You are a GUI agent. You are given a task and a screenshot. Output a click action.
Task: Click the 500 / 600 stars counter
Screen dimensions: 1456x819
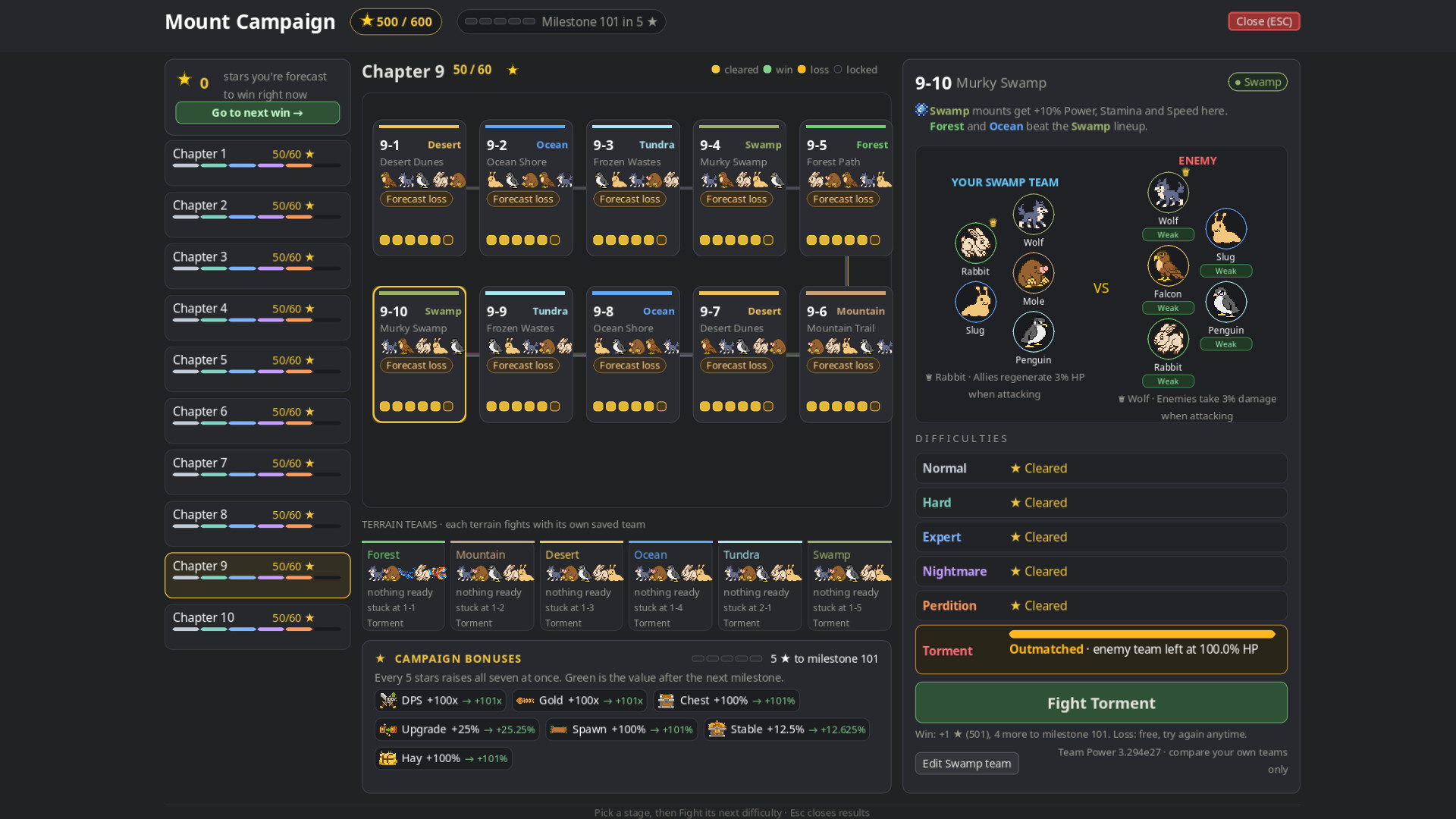point(396,22)
